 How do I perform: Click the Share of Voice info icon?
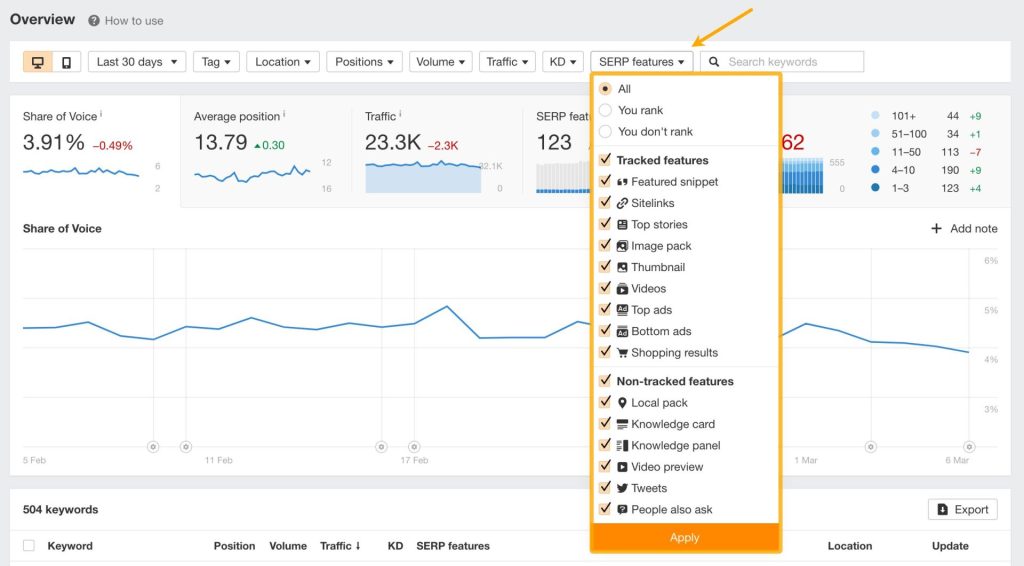point(101,114)
